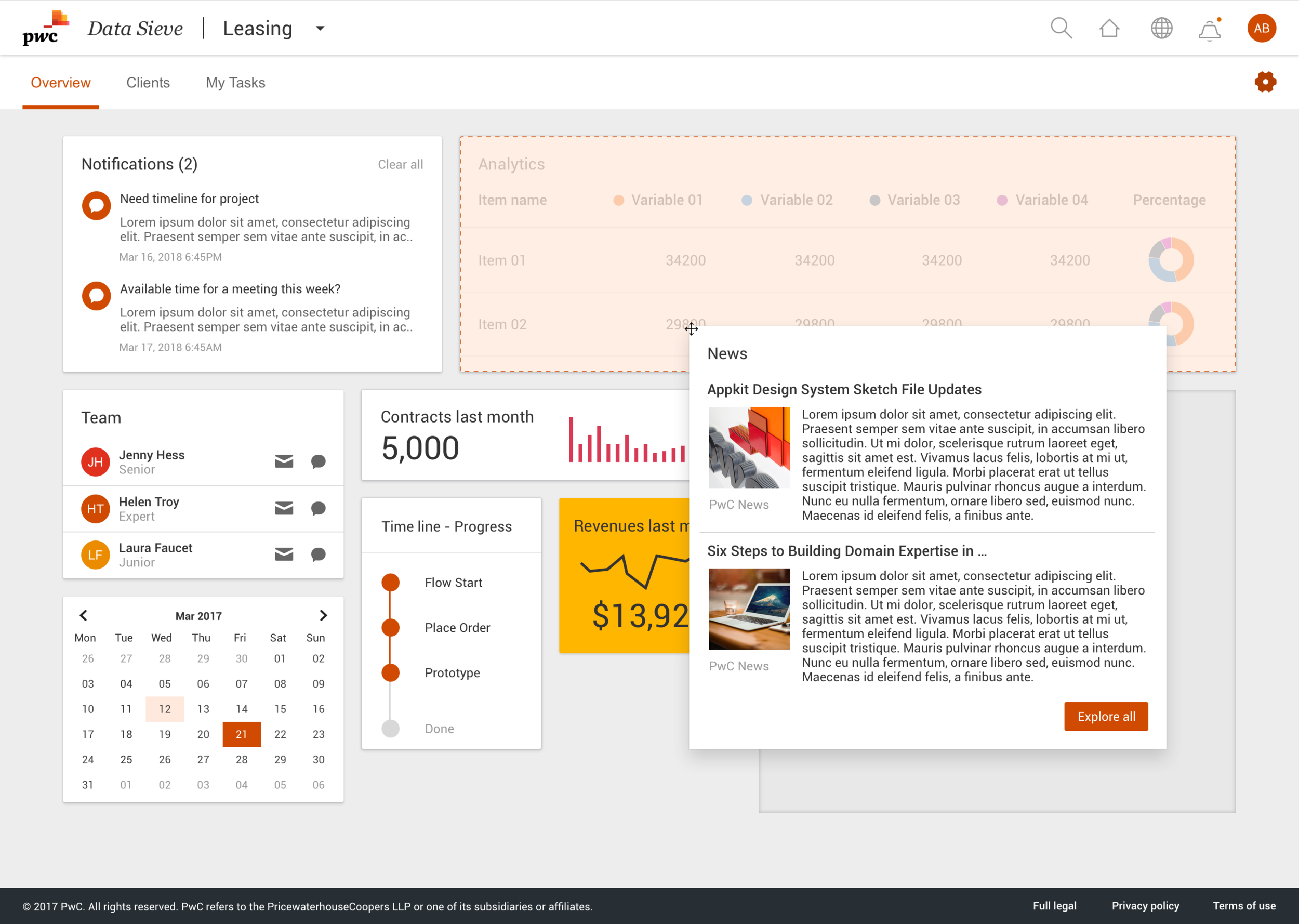Image resolution: width=1299 pixels, height=924 pixels.
Task: Click the AB user avatar
Action: pos(1262,28)
